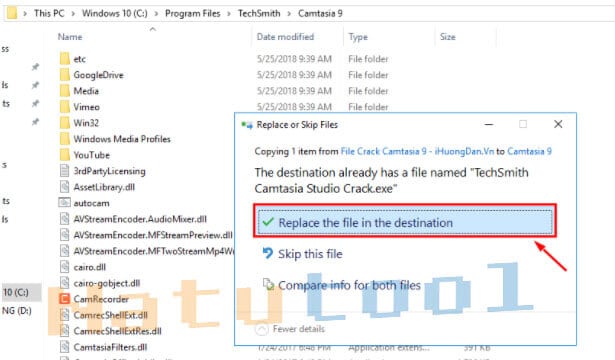Screen dimensions: 615x360
Task: Select AVStreamEncoder.MFTwoStreamMp4 file name
Action: click(154, 251)
